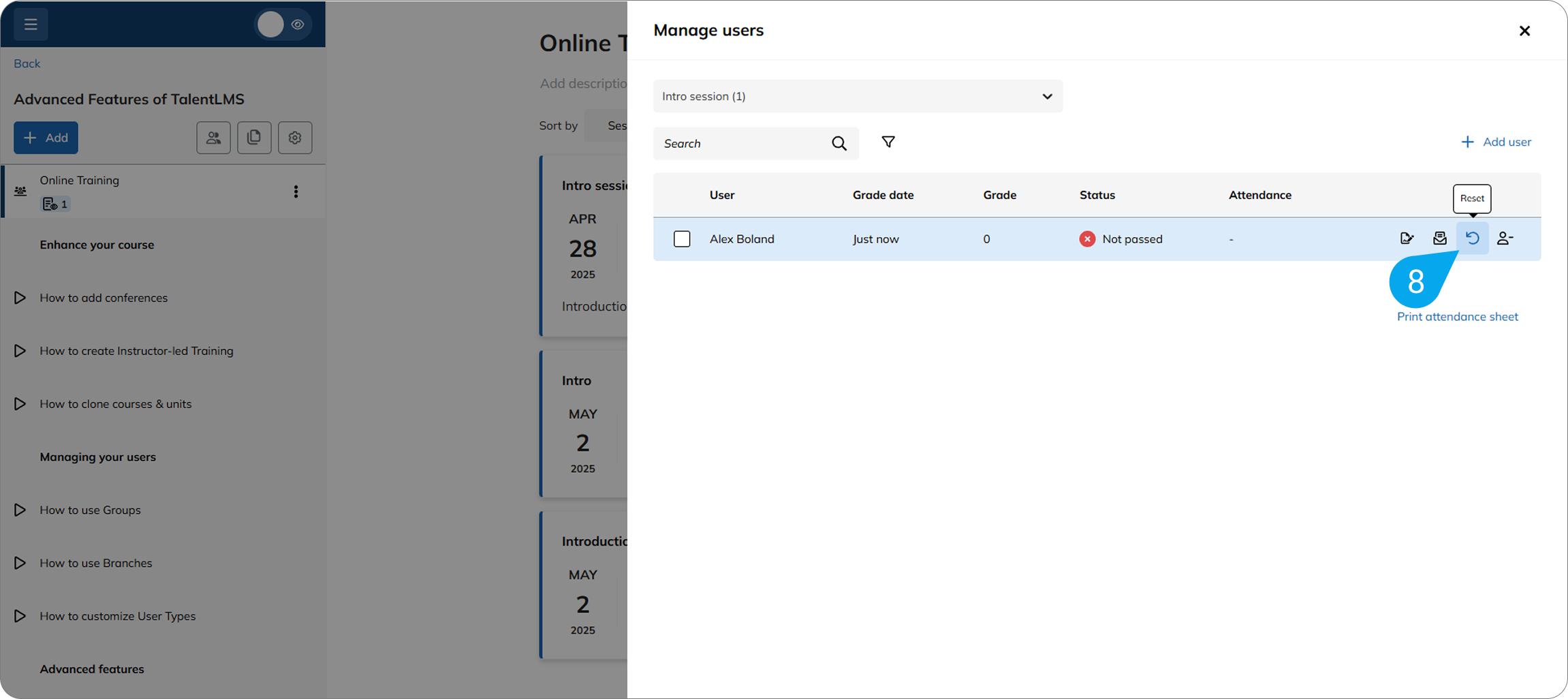
Task: Click the Reset icon for Alex Boland
Action: click(x=1472, y=238)
